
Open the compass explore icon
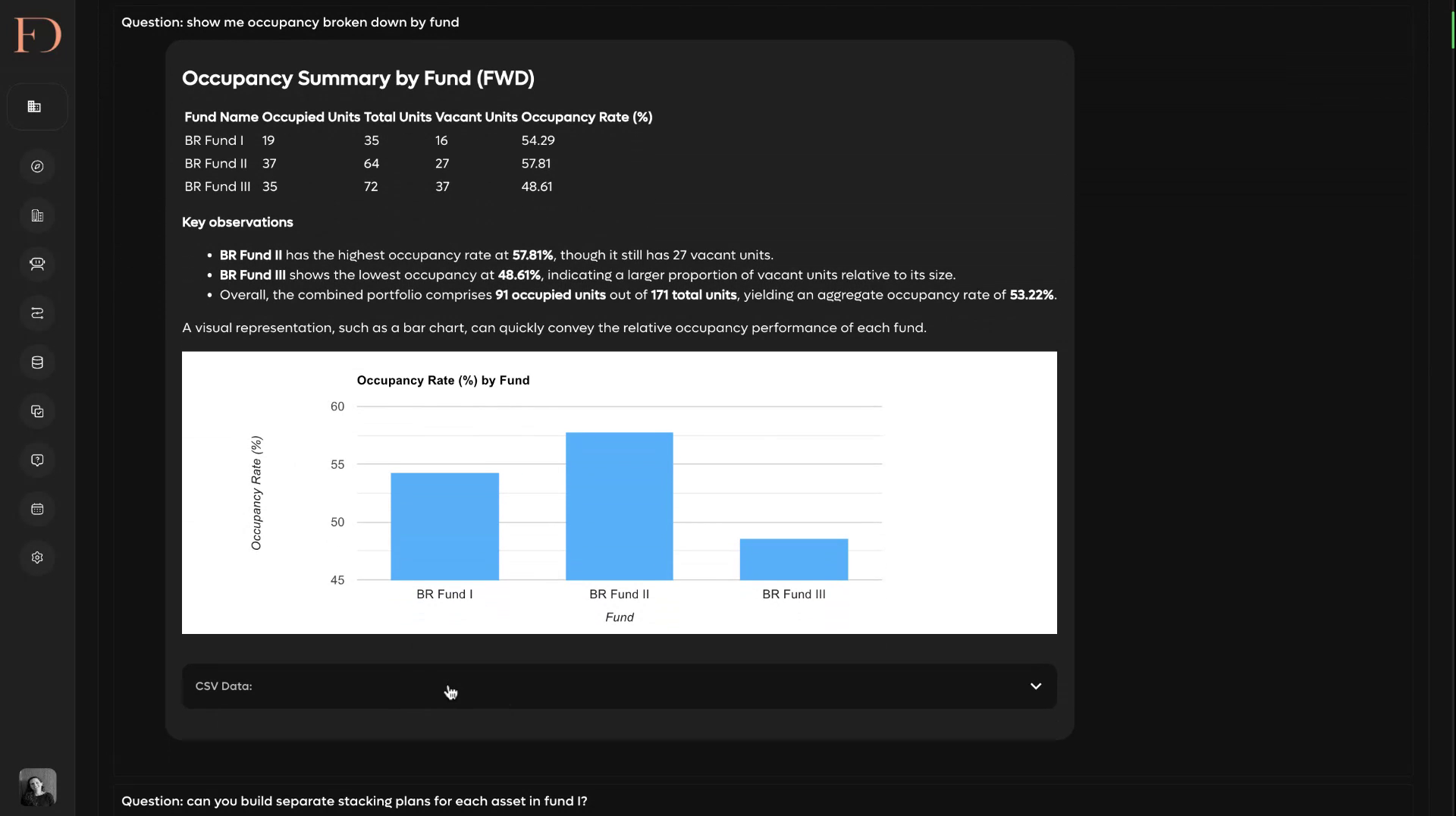(37, 167)
